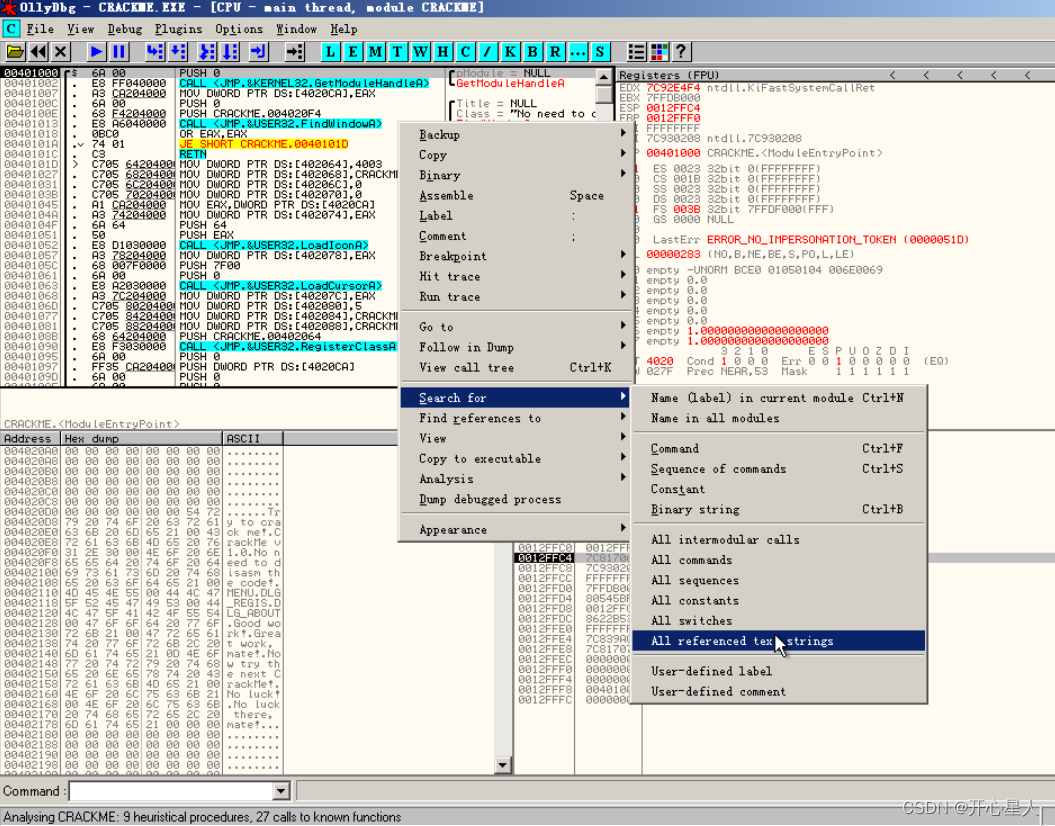Choose Comment from context menu
The image size is (1055, 826).
point(515,236)
